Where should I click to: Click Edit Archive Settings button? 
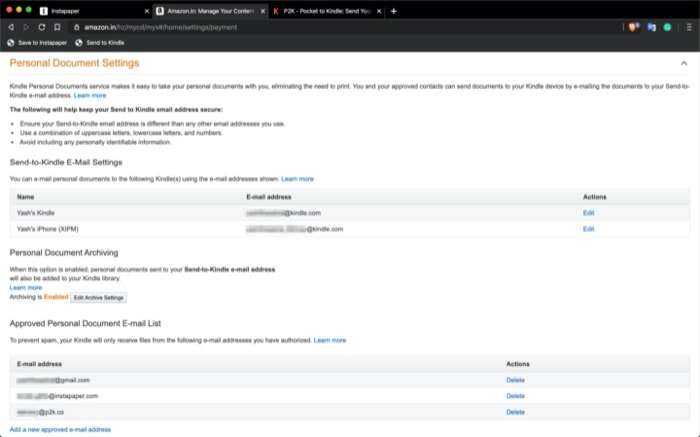(99, 298)
